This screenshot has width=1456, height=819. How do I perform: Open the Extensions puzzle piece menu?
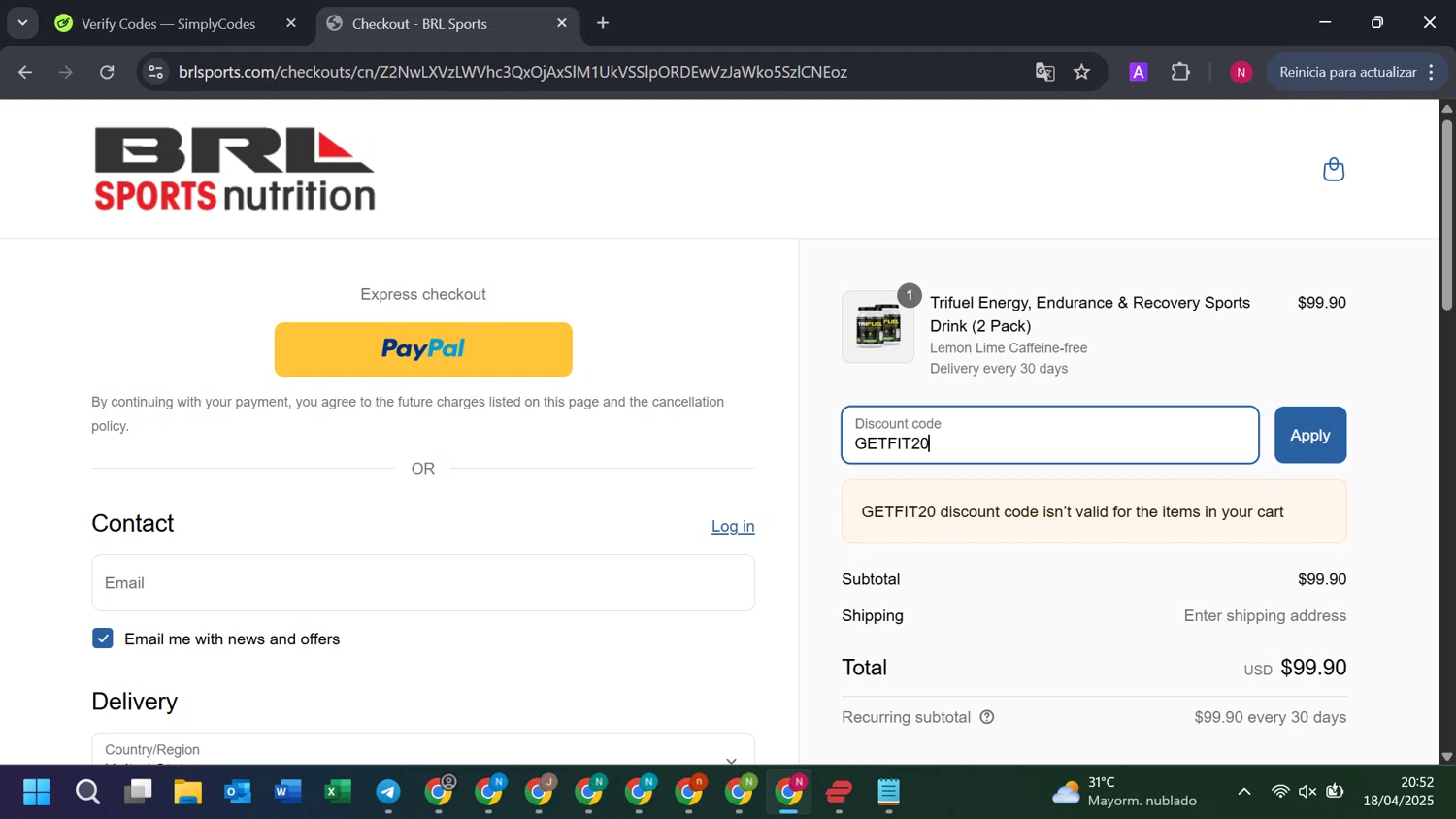(x=1180, y=72)
